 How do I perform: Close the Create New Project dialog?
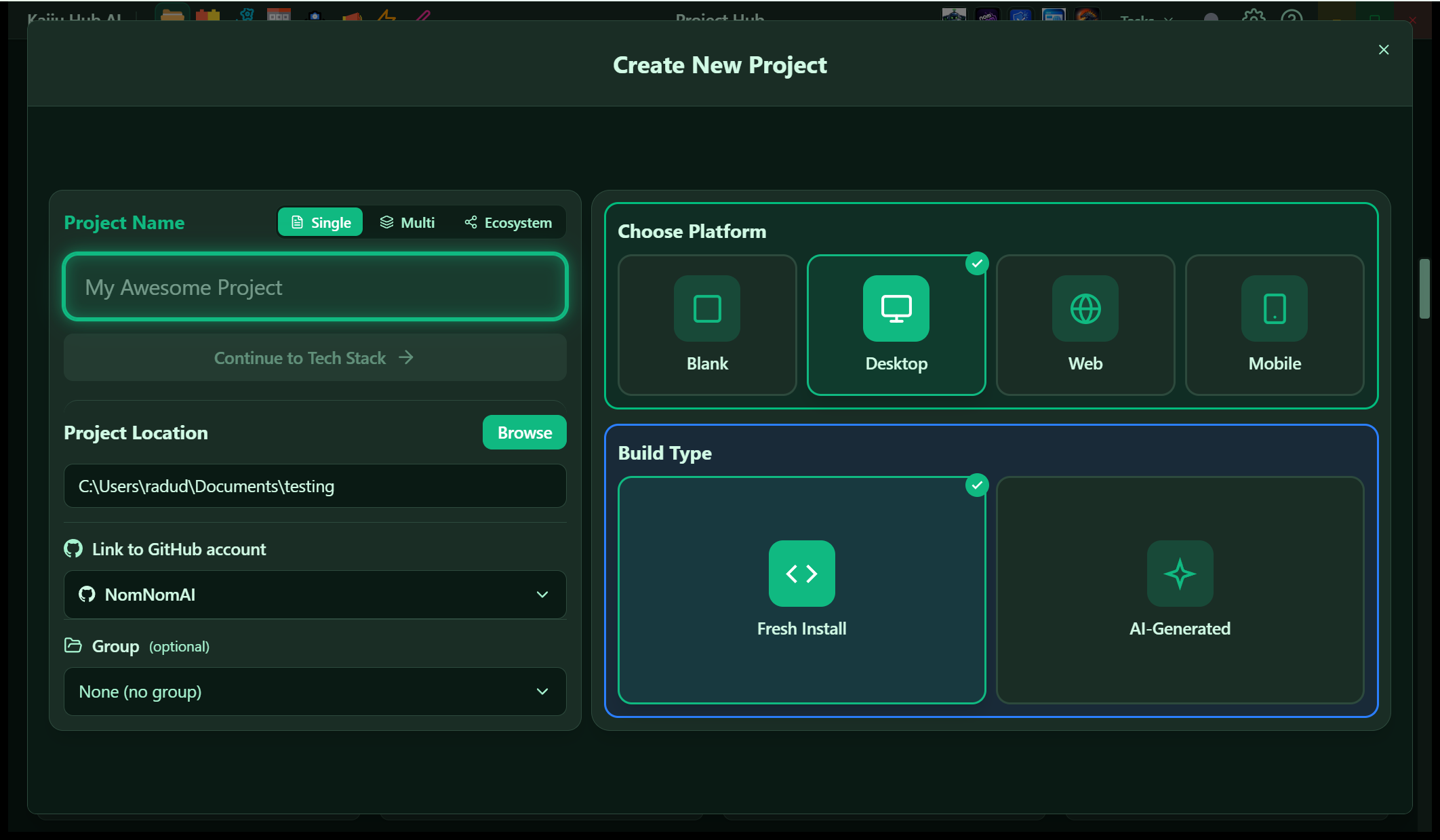(1384, 49)
